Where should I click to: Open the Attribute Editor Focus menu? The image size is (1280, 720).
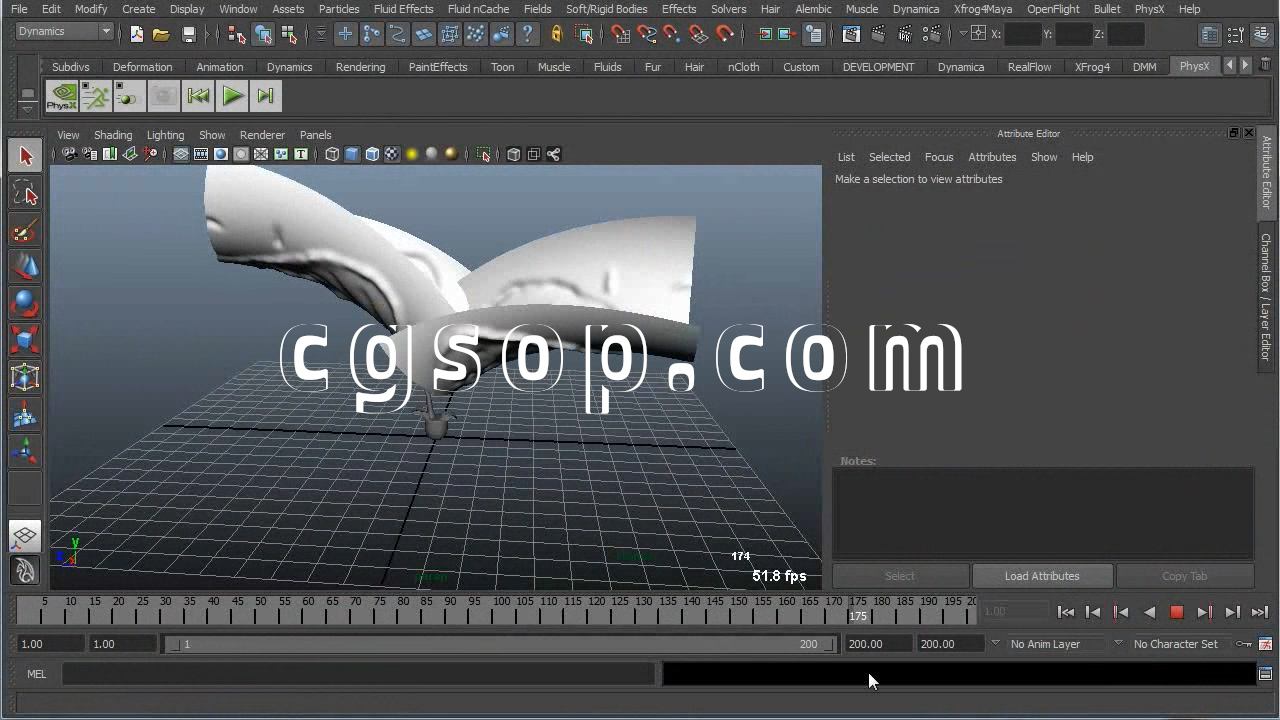(938, 157)
